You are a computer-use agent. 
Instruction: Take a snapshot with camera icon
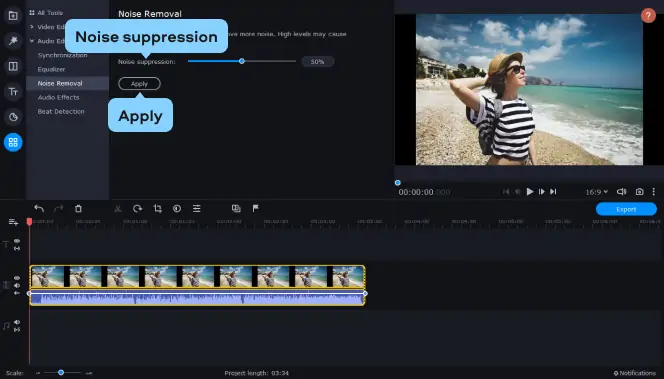point(639,192)
